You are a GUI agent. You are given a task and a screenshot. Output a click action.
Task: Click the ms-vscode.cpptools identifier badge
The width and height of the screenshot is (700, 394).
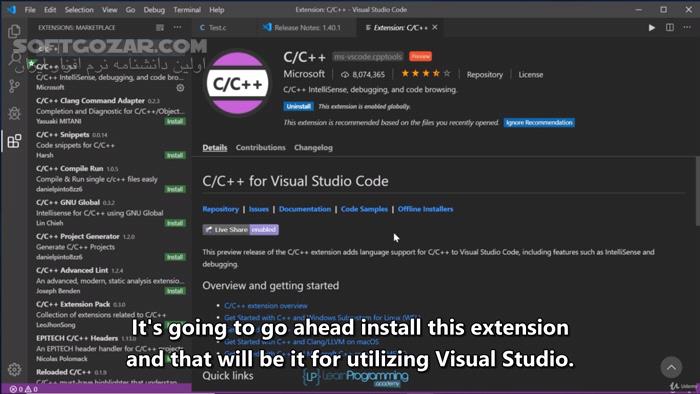(x=368, y=57)
